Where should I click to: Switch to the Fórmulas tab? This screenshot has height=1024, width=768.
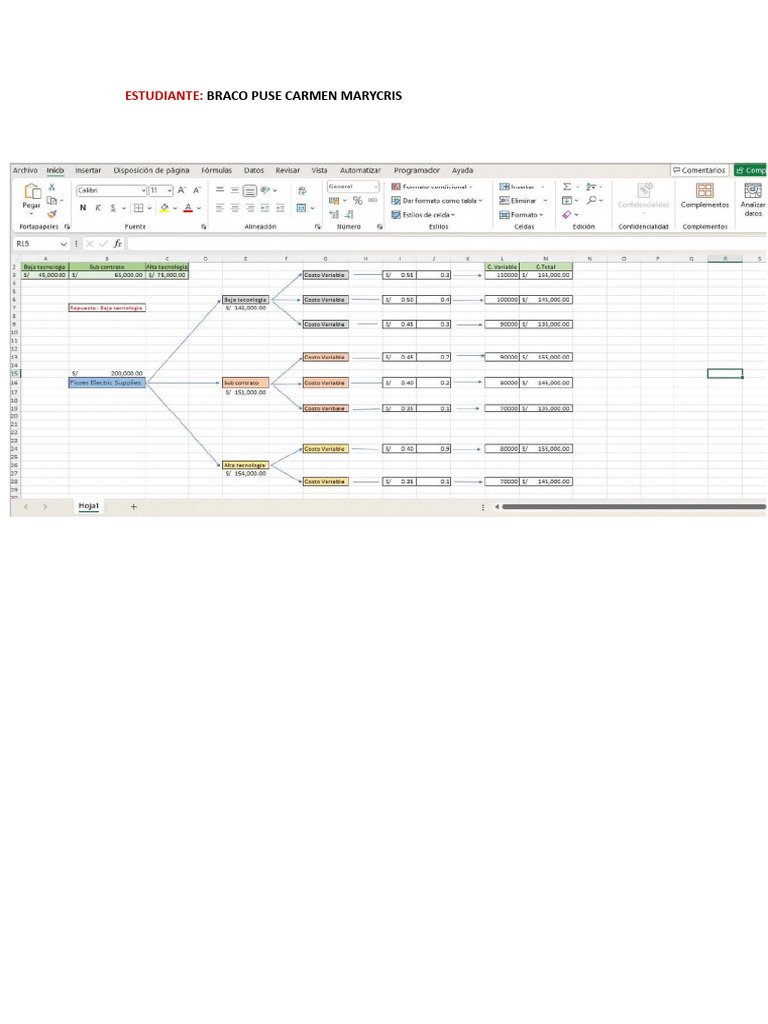(x=216, y=170)
